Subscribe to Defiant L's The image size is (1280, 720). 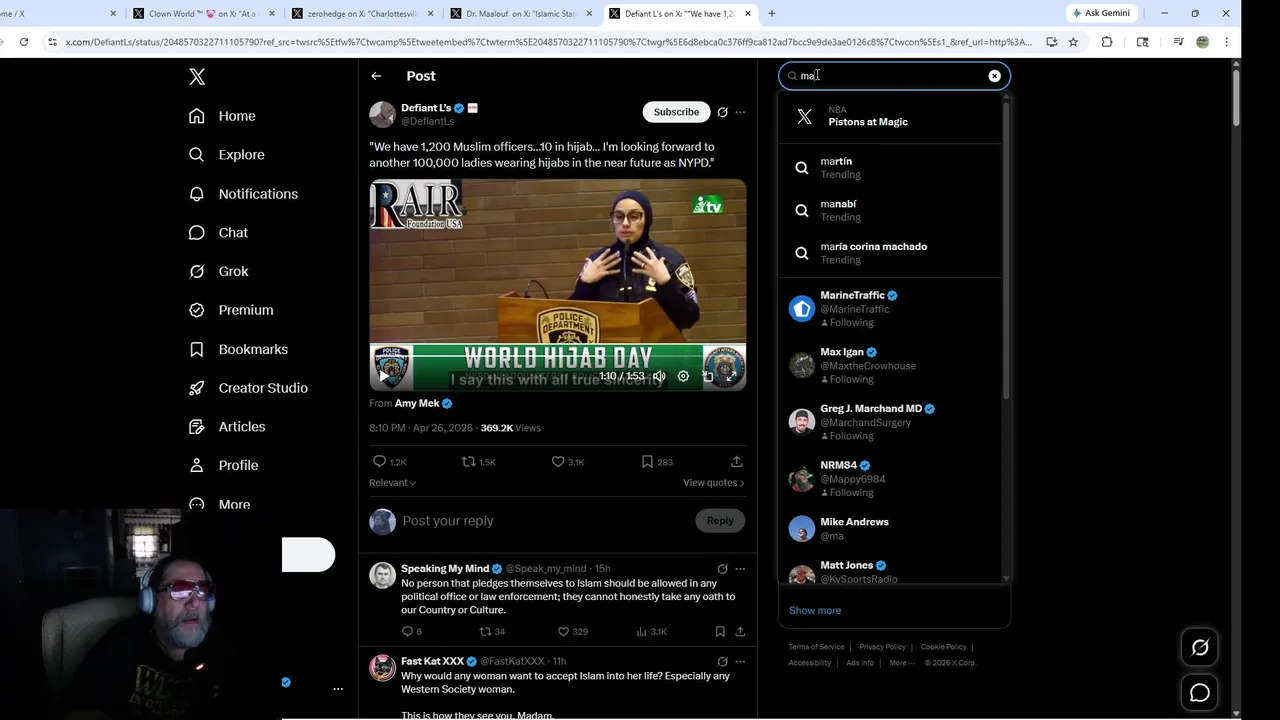[676, 112]
